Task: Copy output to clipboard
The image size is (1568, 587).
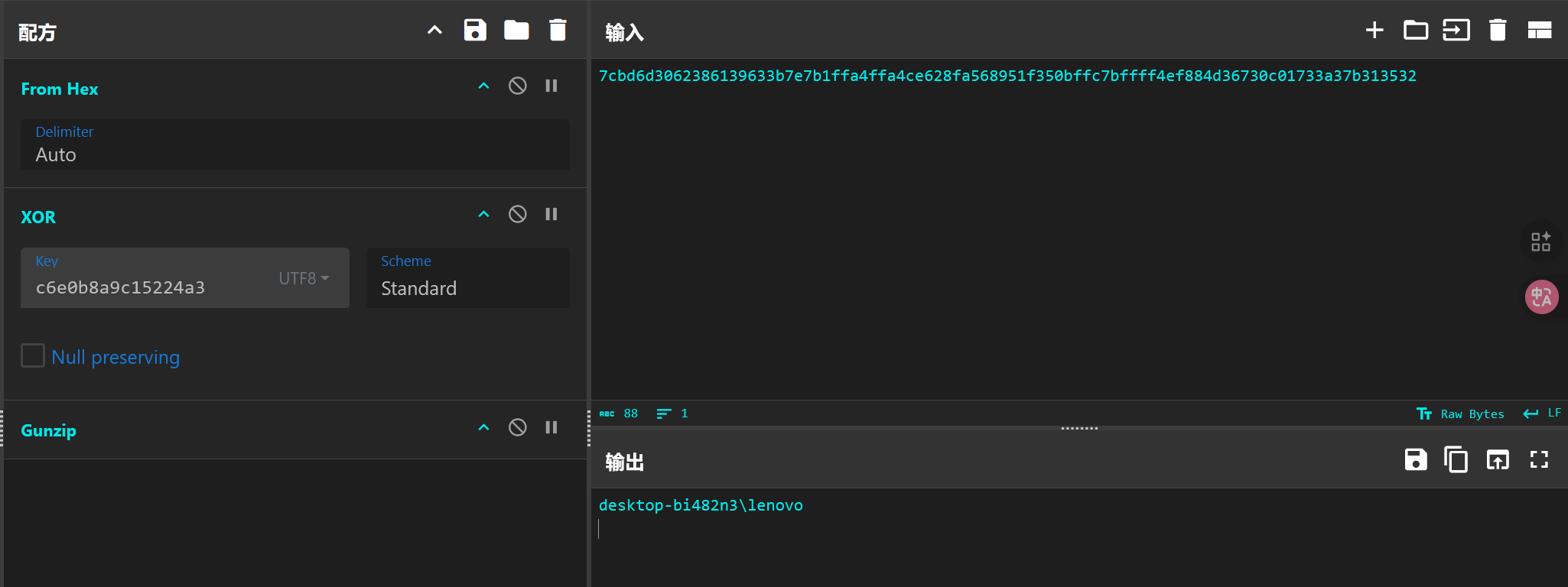Action: pyautogui.click(x=1456, y=460)
